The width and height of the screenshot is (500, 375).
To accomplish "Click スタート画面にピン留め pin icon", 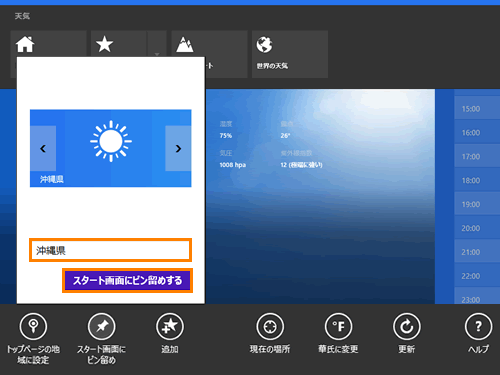I will coord(102,327).
